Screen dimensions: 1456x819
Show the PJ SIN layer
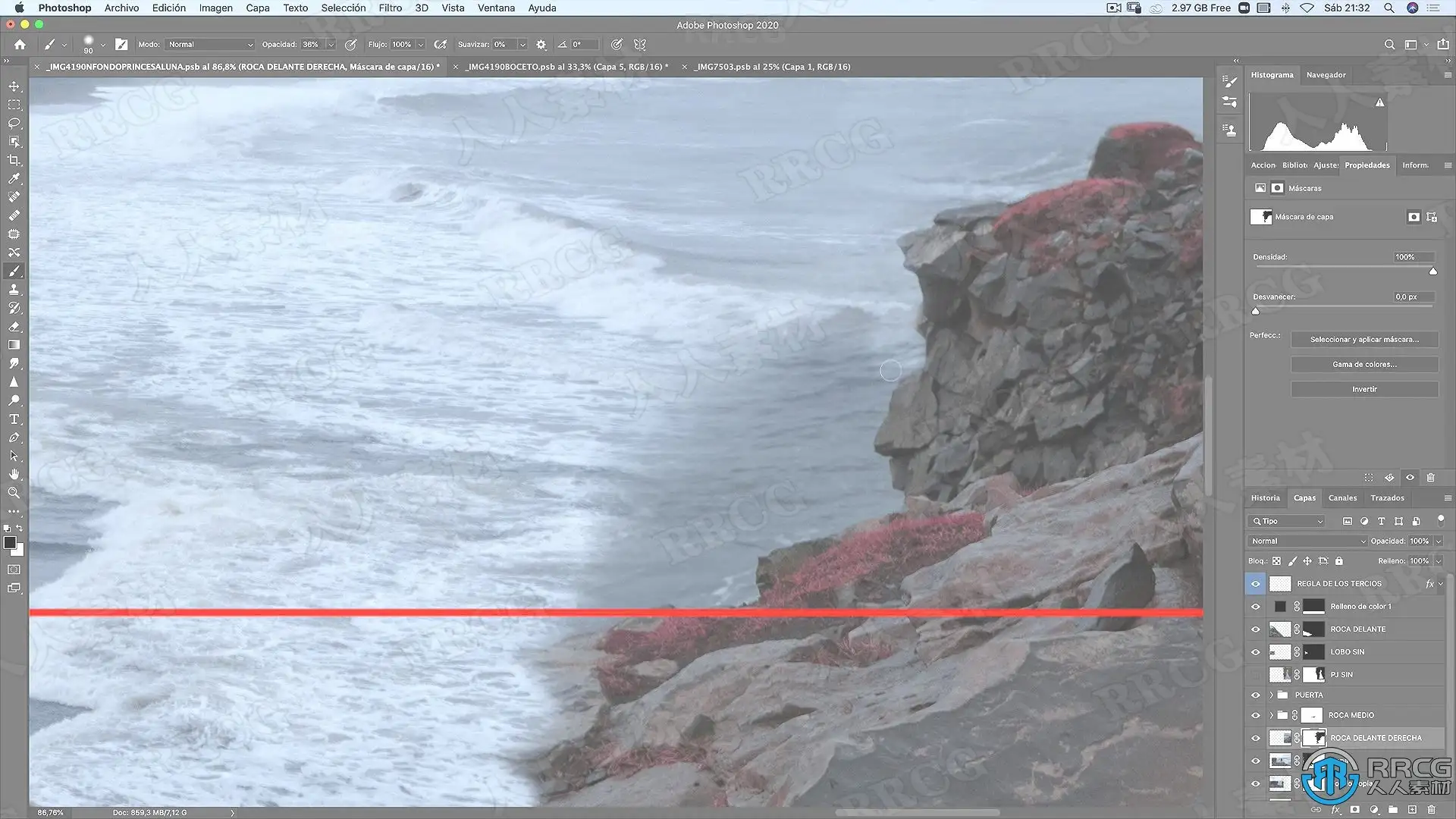[x=1255, y=675]
